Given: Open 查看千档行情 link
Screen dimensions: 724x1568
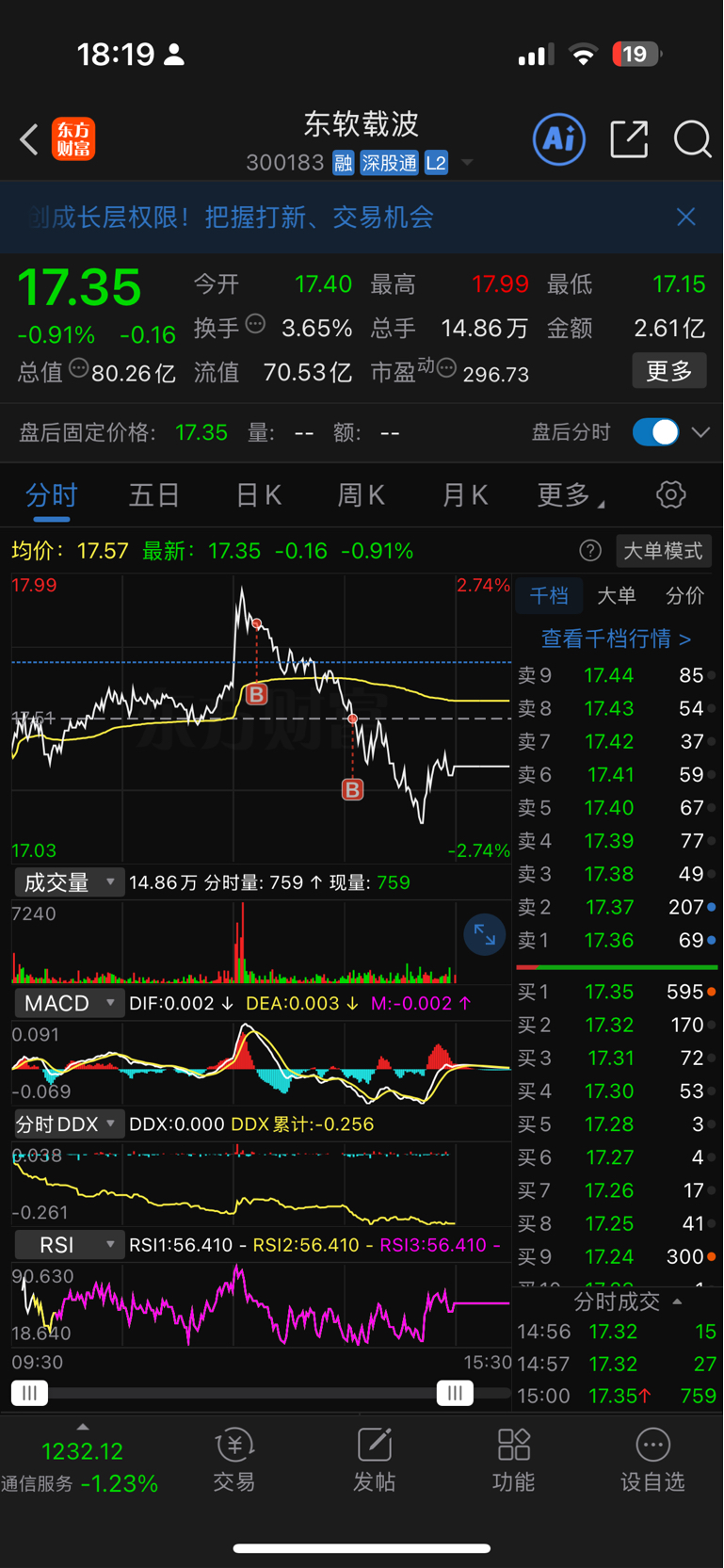Looking at the screenshot, I should point(616,639).
